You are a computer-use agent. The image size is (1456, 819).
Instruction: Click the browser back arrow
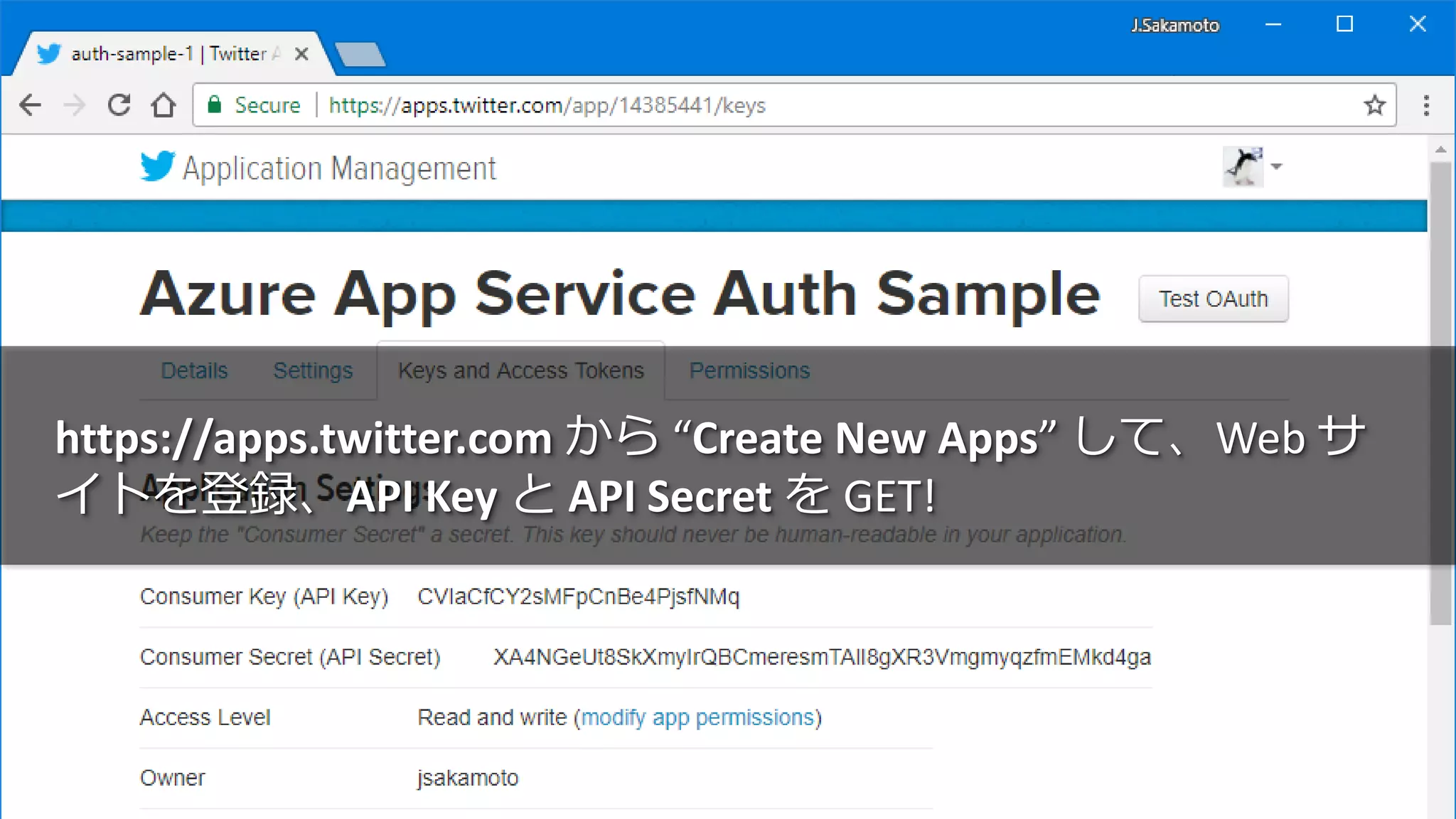point(30,105)
